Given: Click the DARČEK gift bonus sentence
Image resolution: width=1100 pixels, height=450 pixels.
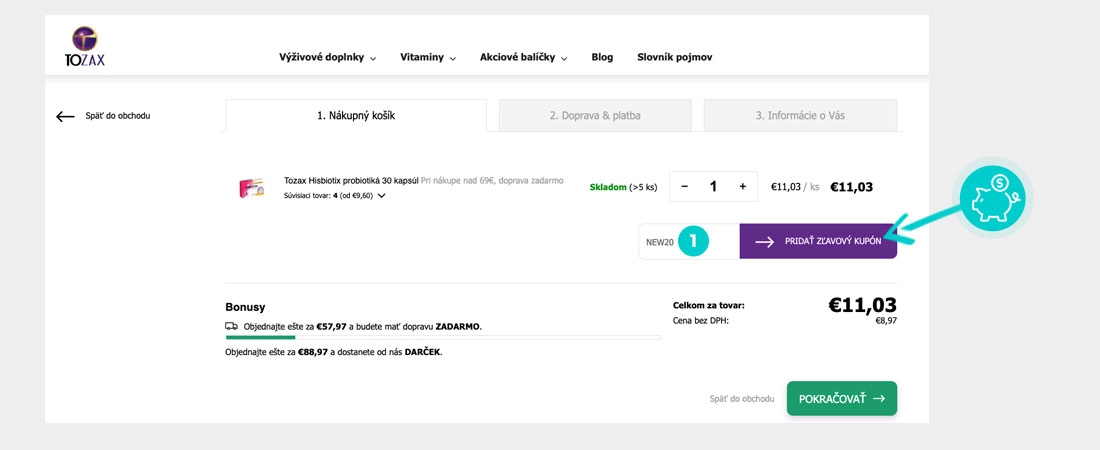Looking at the screenshot, I should (334, 352).
